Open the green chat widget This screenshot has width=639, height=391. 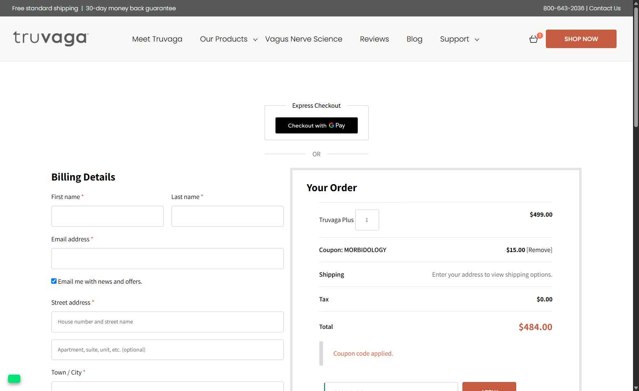[x=14, y=379]
